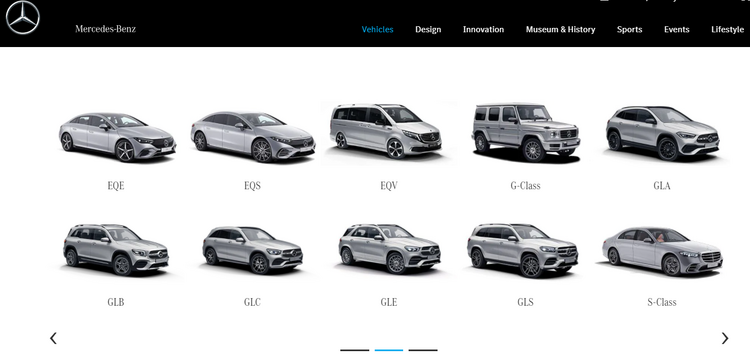Click the GLC model label

(x=252, y=302)
